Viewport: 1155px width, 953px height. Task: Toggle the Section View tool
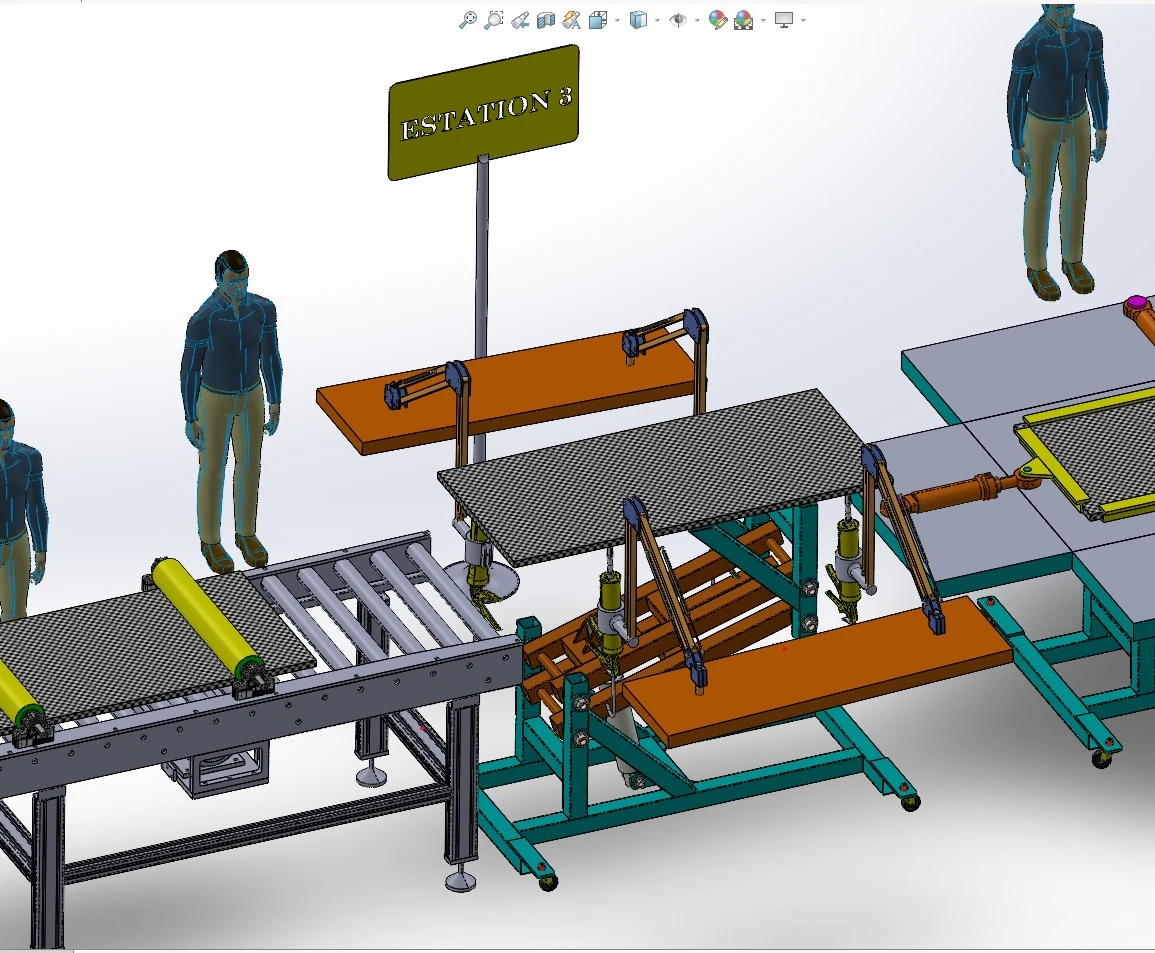click(x=546, y=20)
